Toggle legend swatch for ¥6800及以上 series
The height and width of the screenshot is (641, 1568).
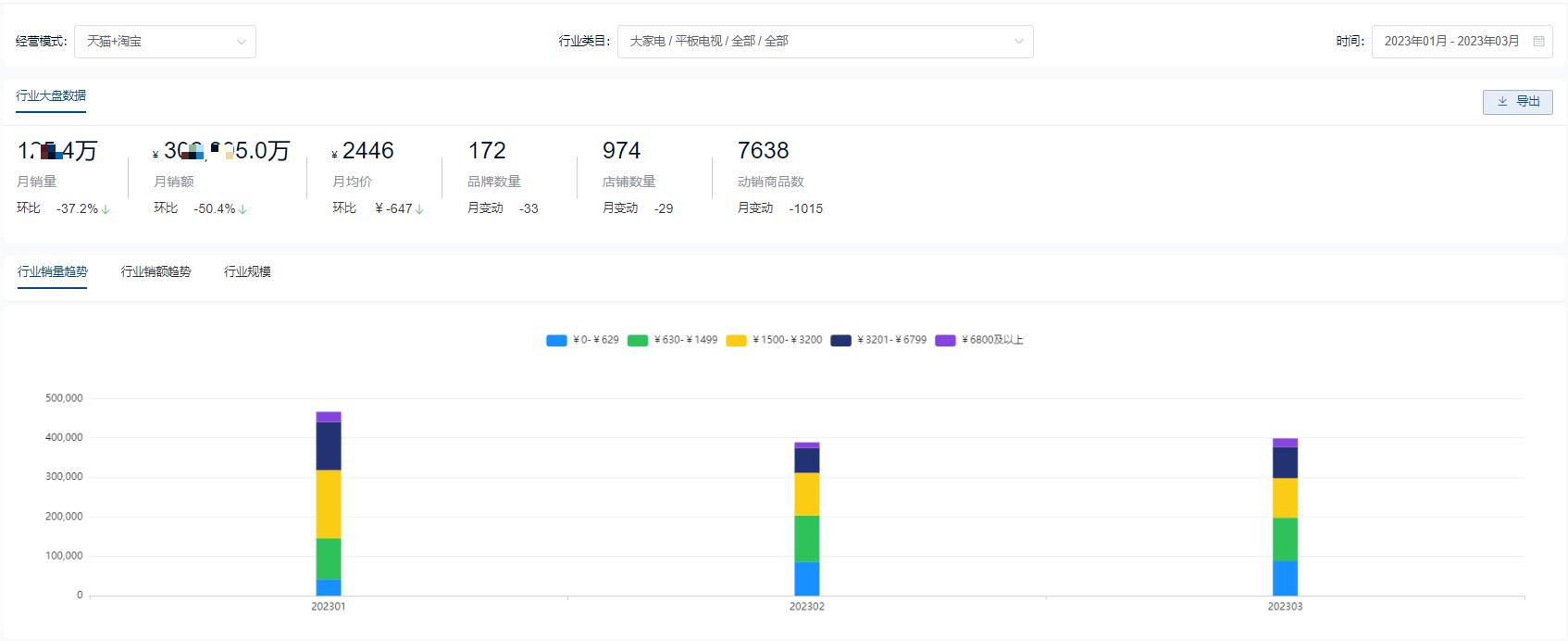point(945,341)
